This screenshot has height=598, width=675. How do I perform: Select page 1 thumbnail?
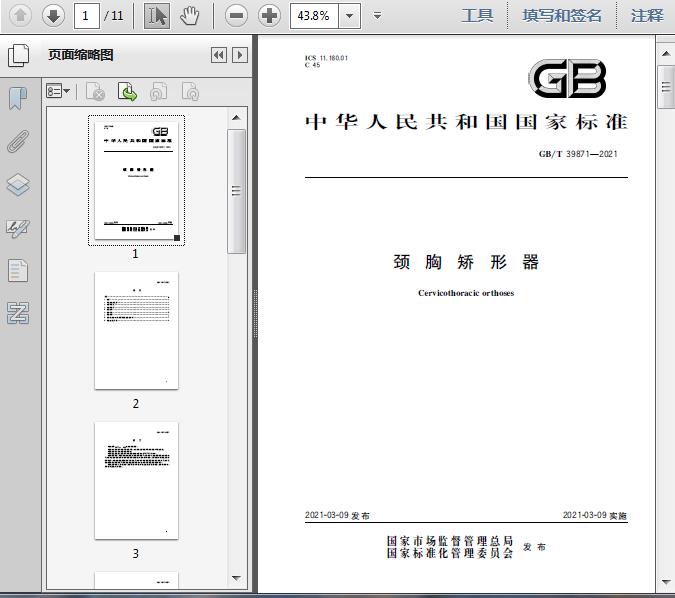136,180
